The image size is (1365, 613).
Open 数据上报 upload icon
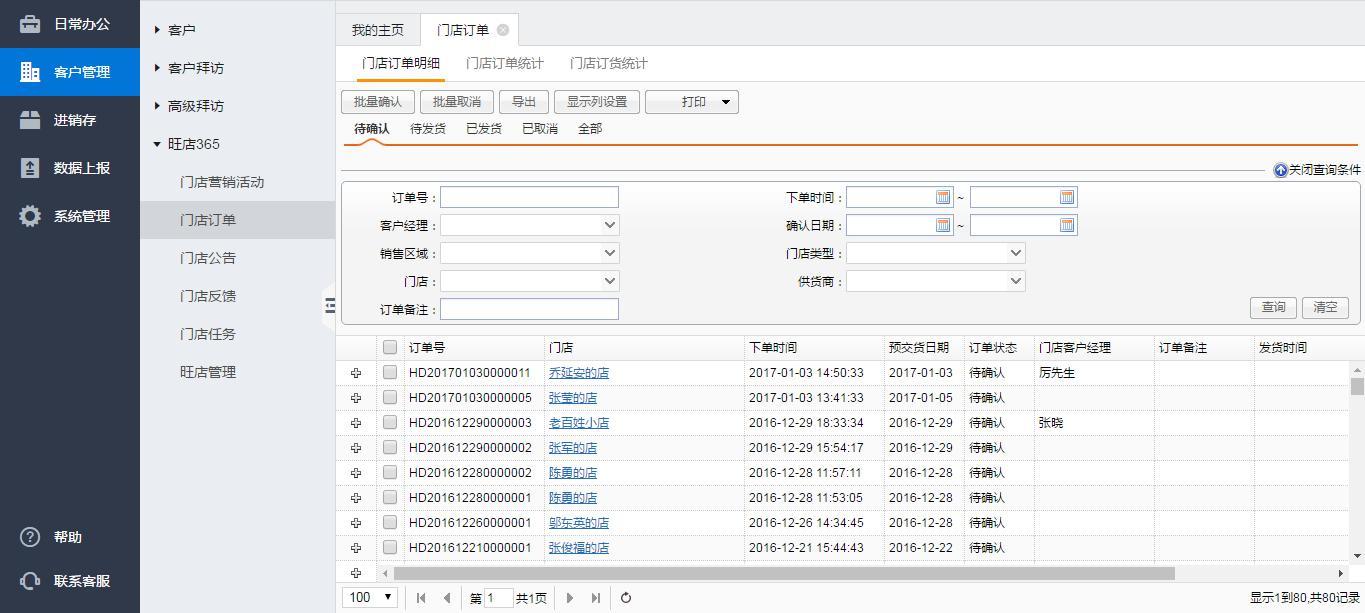tap(30, 168)
